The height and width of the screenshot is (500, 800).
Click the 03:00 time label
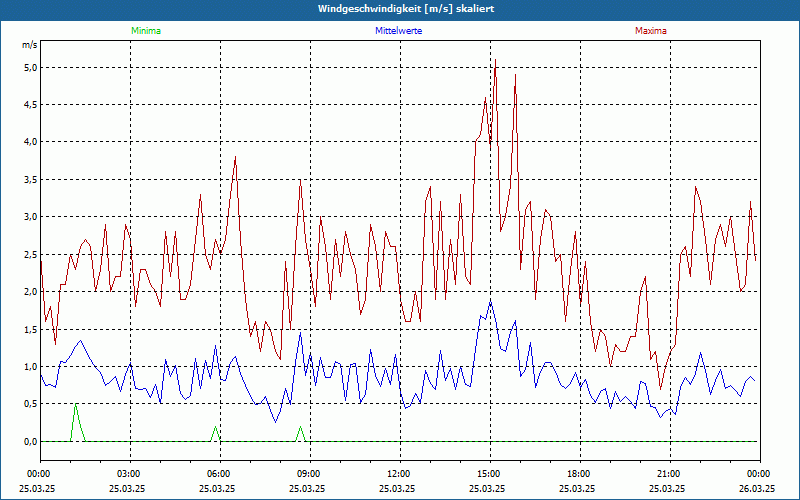pyautogui.click(x=131, y=474)
